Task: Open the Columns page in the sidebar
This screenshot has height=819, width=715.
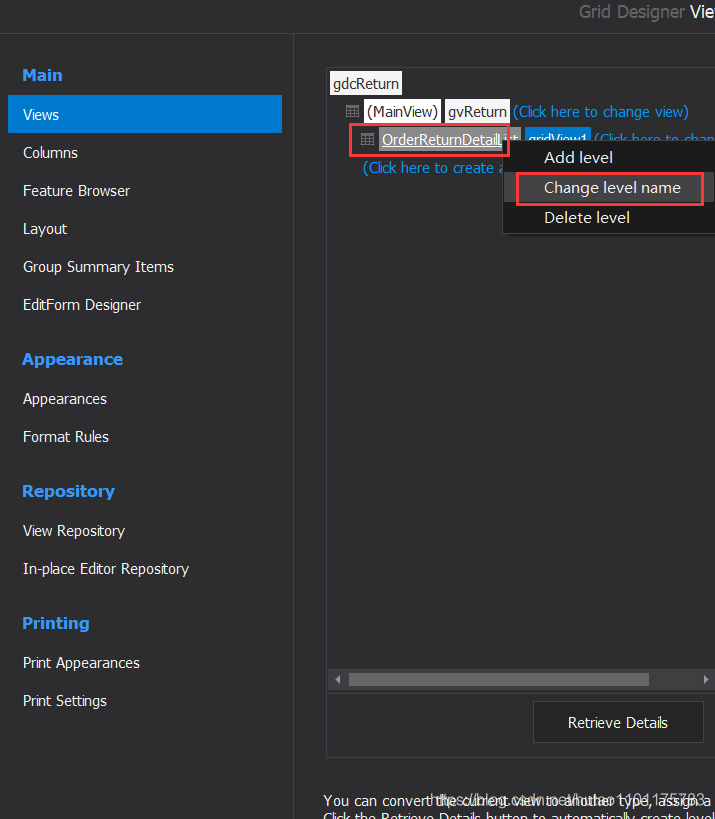Action: click(50, 152)
